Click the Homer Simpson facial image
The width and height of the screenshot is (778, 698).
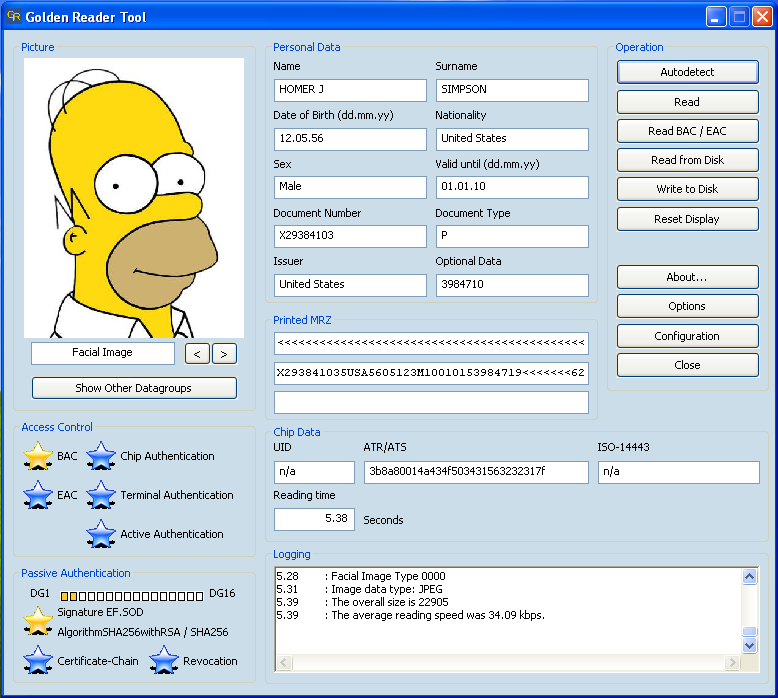134,198
